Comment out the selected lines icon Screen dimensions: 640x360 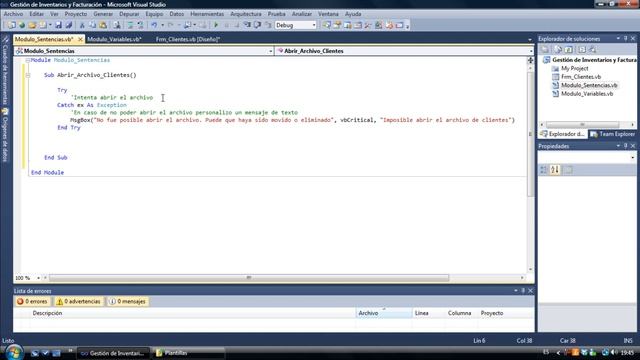click(x=130, y=25)
